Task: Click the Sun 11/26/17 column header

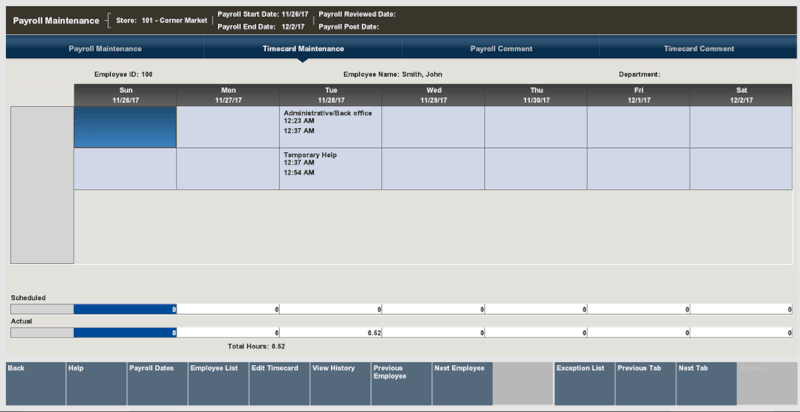Action: pos(125,95)
